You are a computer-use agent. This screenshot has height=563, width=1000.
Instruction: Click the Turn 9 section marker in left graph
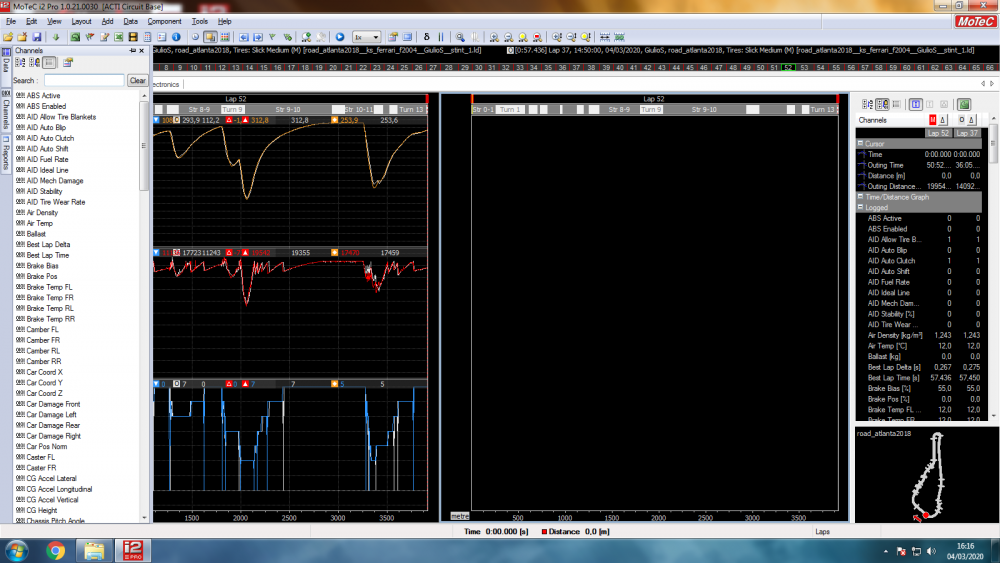coord(232,110)
